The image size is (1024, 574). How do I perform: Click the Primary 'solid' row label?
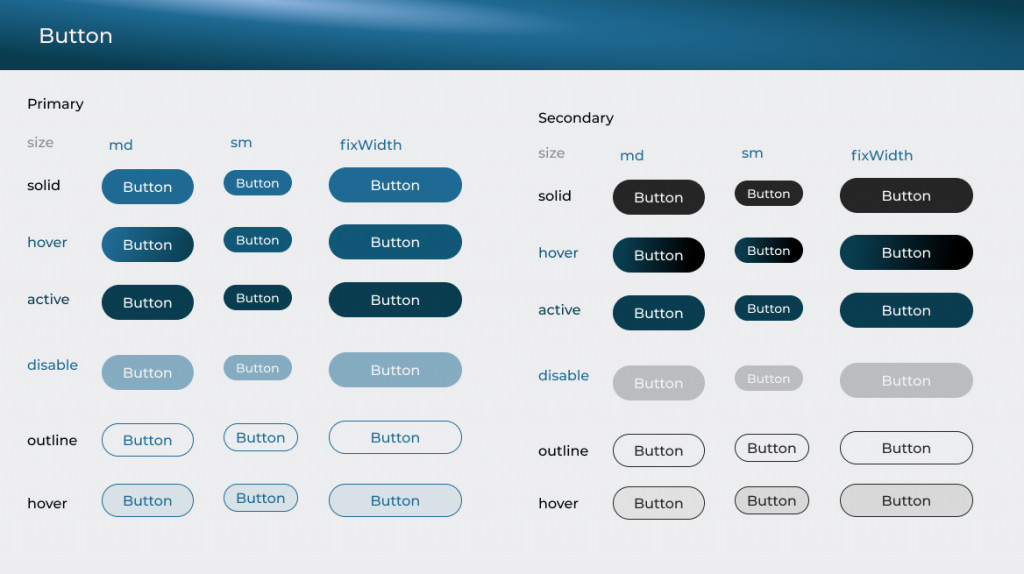[x=44, y=185]
